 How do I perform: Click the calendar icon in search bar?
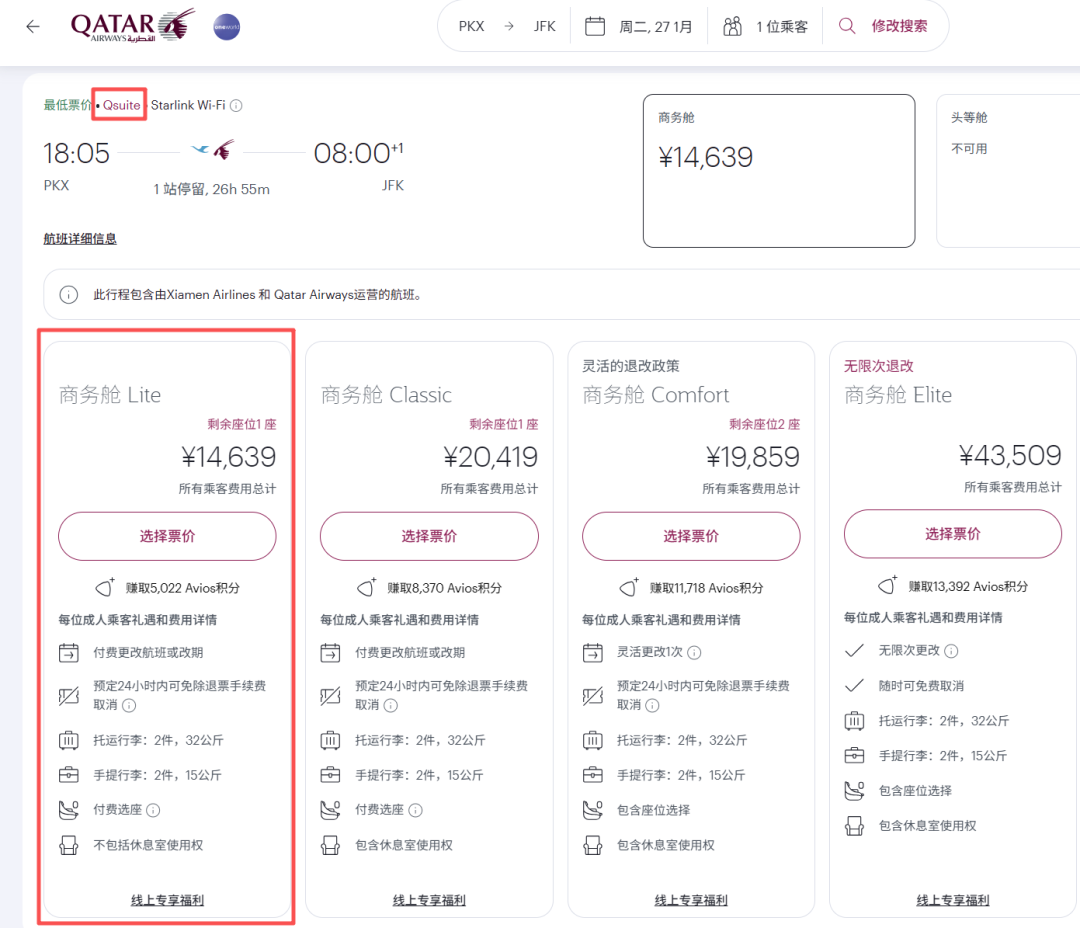pyautogui.click(x=595, y=27)
